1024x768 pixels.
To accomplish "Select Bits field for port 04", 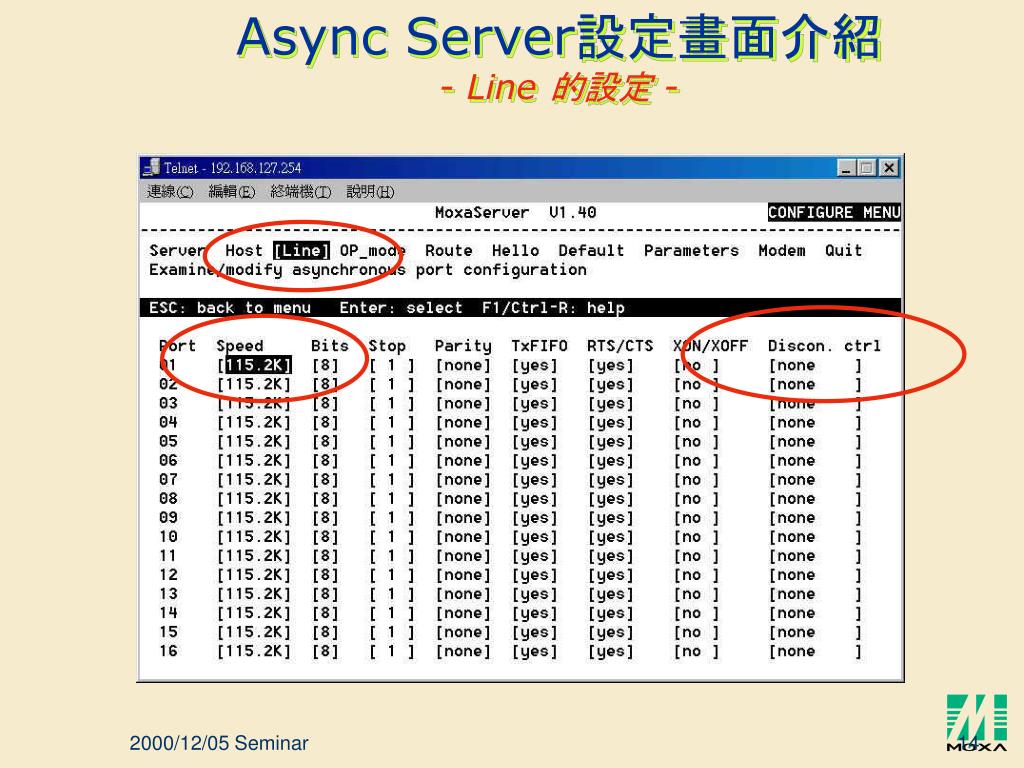I will pos(325,423).
